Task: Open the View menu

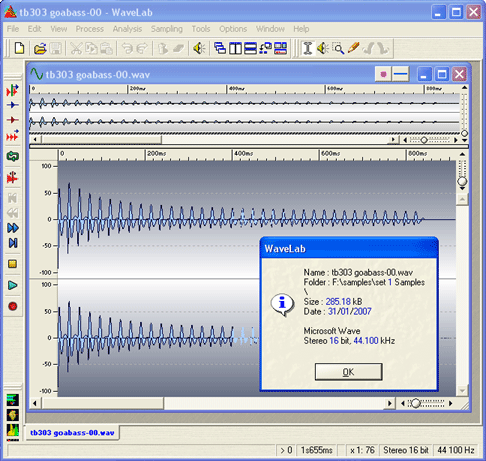Action: coord(59,29)
